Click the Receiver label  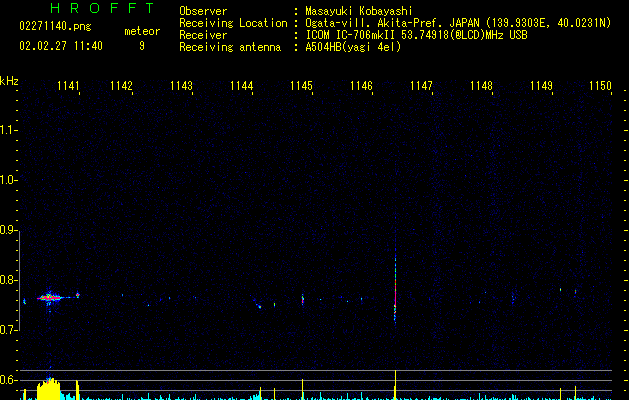pos(203,35)
